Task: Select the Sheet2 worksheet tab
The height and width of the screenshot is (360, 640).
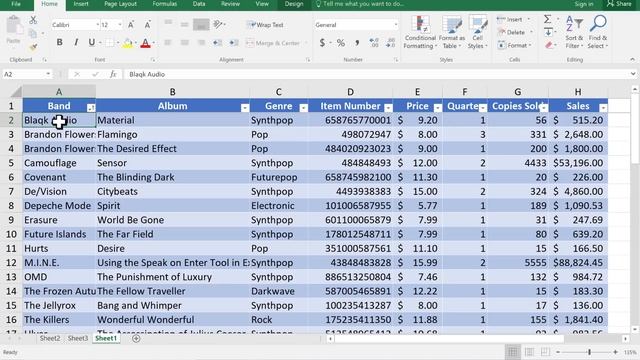Action: (50, 338)
